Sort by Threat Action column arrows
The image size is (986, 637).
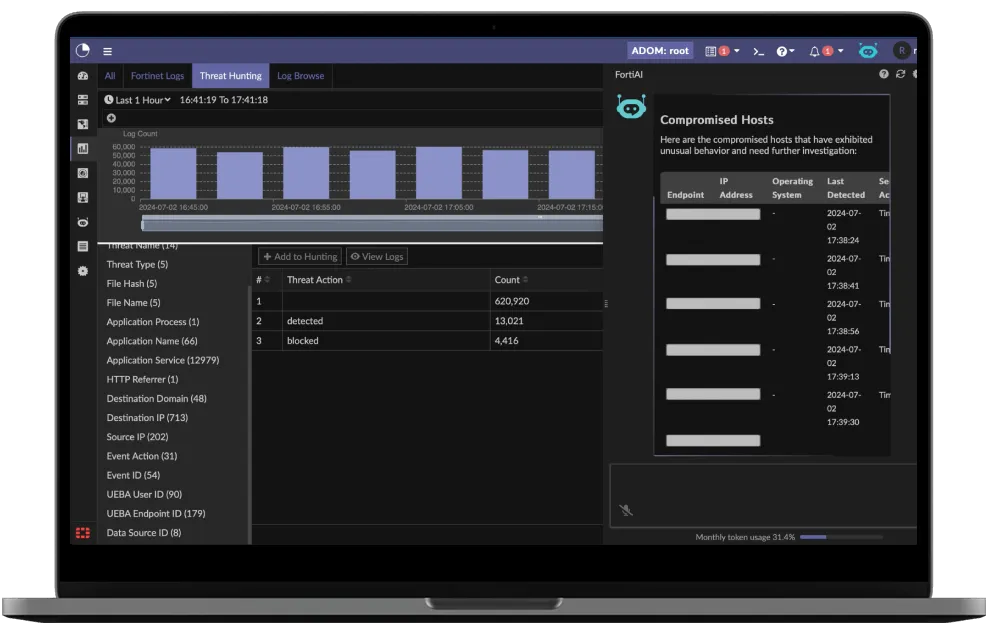[348, 280]
